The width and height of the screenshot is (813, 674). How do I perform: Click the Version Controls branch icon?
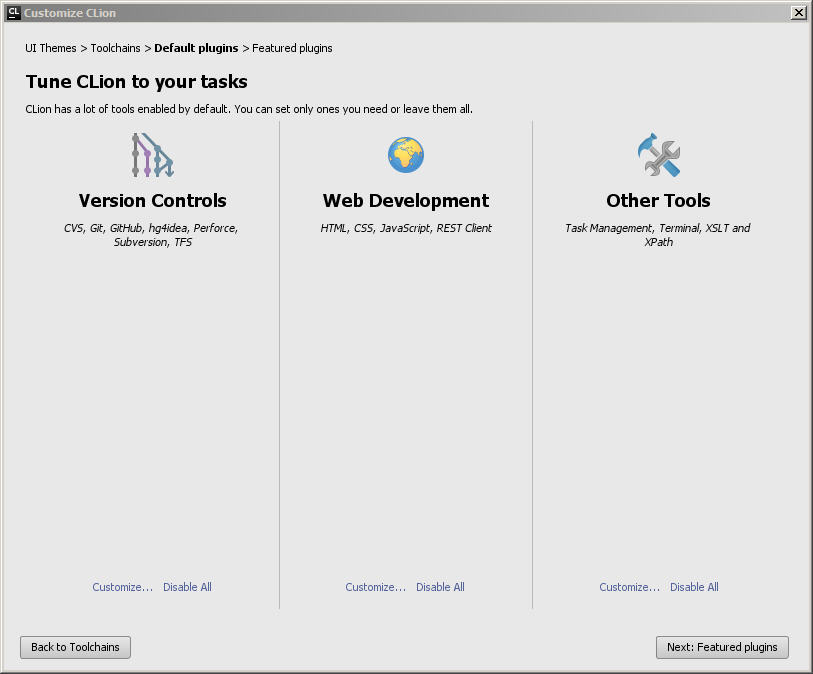[152, 154]
